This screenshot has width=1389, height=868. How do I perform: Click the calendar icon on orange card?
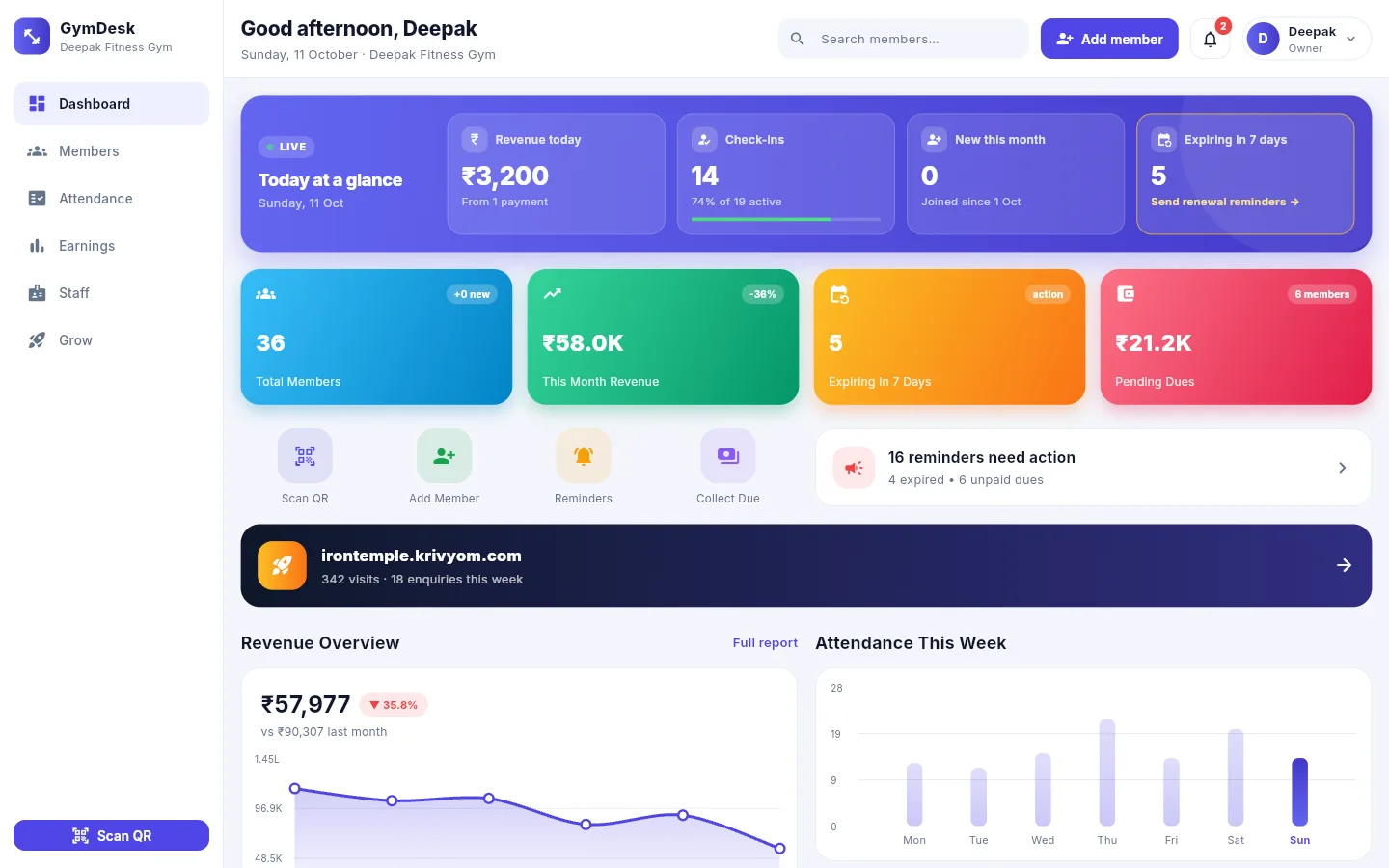click(x=839, y=294)
